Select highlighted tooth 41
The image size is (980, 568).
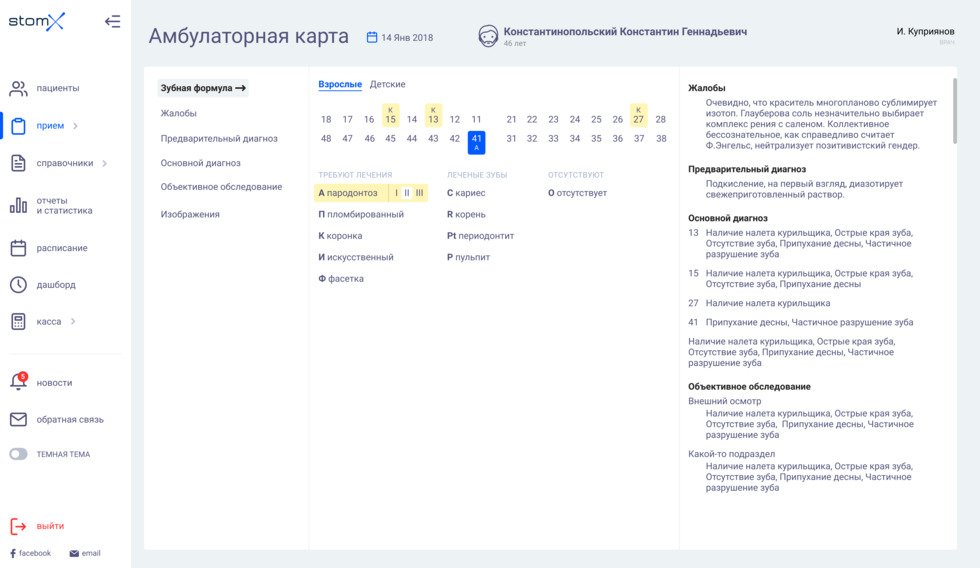click(476, 142)
